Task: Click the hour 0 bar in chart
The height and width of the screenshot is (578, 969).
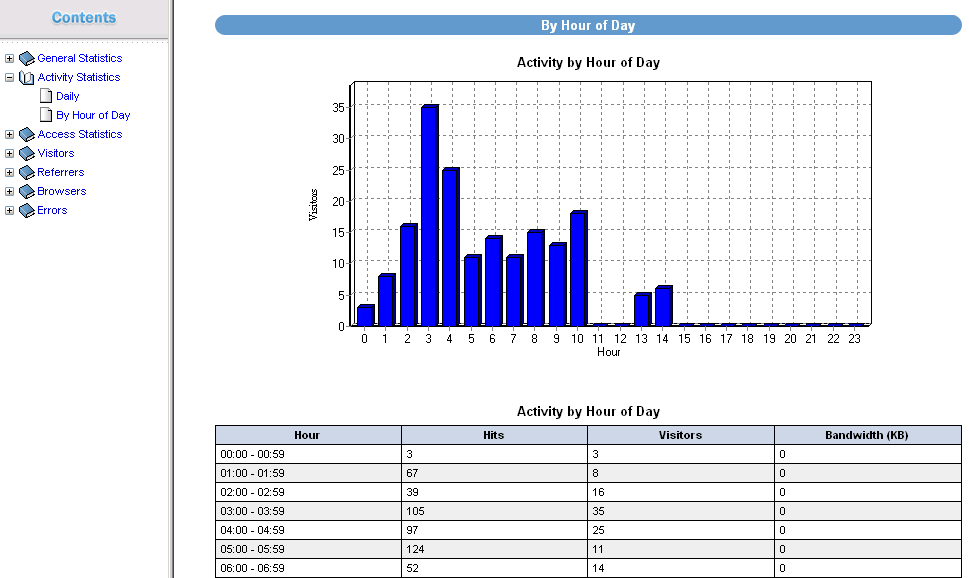Action: pos(365,315)
